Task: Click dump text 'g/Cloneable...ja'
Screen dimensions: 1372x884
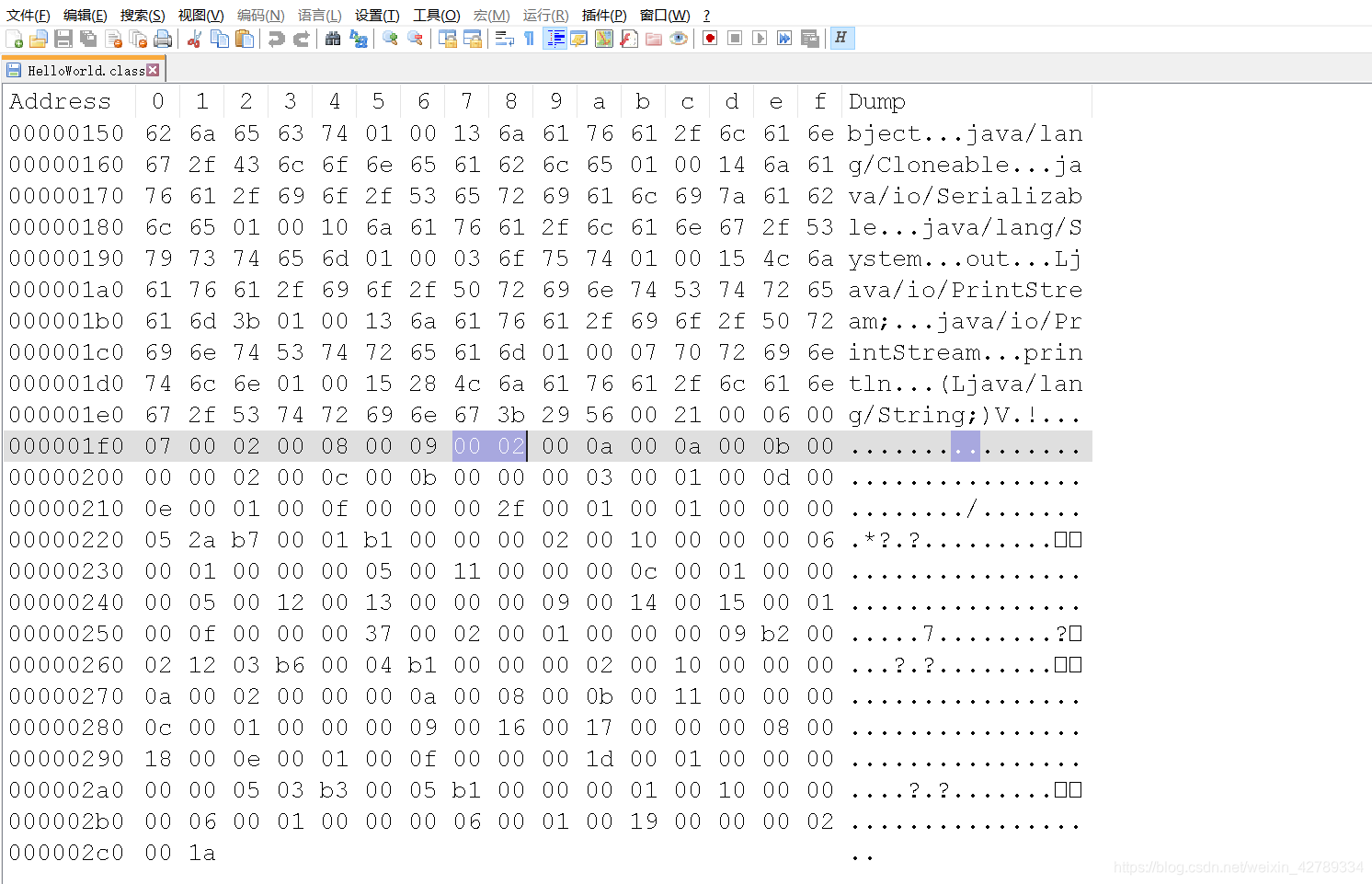Action: click(x=966, y=165)
